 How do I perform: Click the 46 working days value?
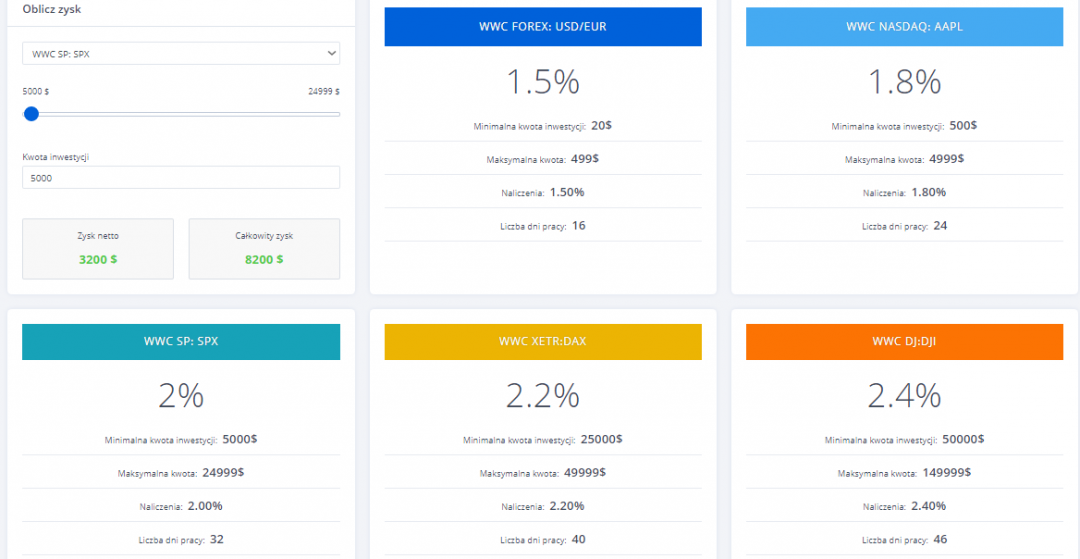[x=940, y=539]
